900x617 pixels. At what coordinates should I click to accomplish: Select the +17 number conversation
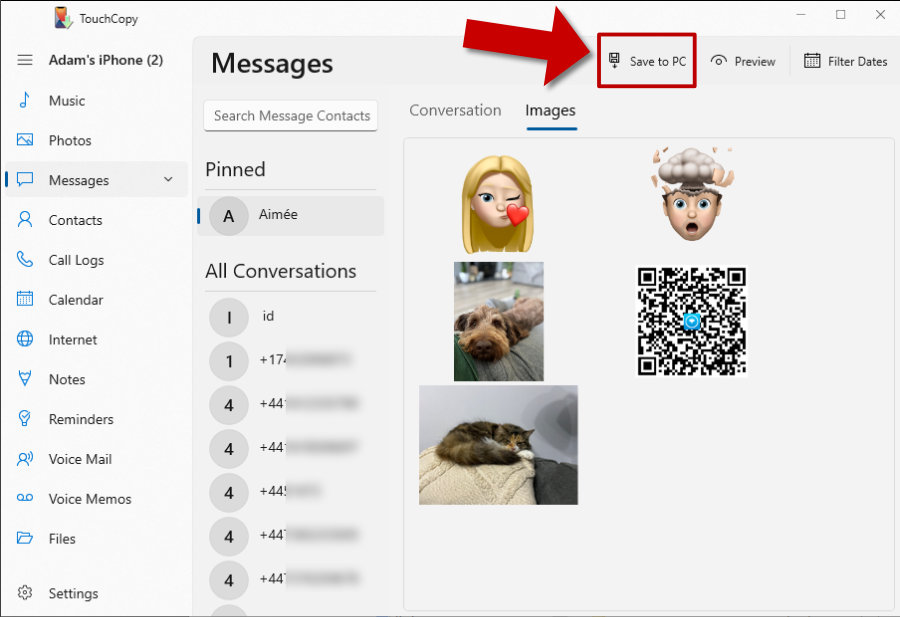(x=305, y=360)
